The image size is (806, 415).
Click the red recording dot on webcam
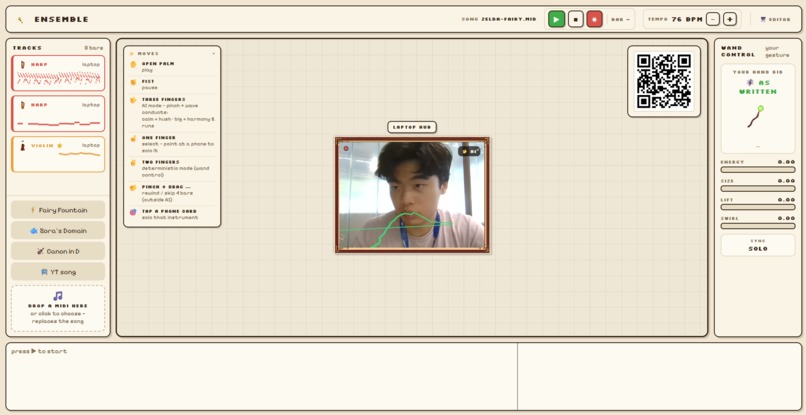coord(346,149)
